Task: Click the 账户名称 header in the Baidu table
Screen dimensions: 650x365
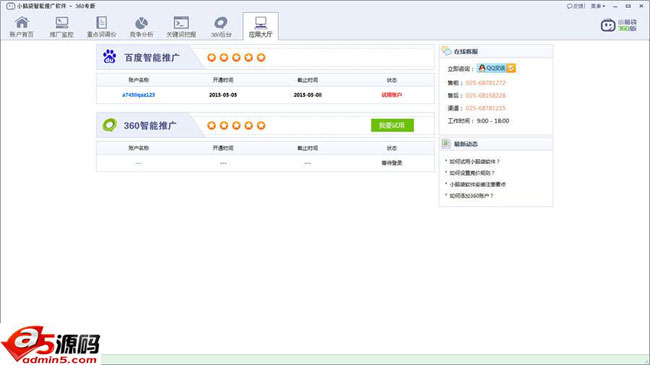Action: click(138, 80)
